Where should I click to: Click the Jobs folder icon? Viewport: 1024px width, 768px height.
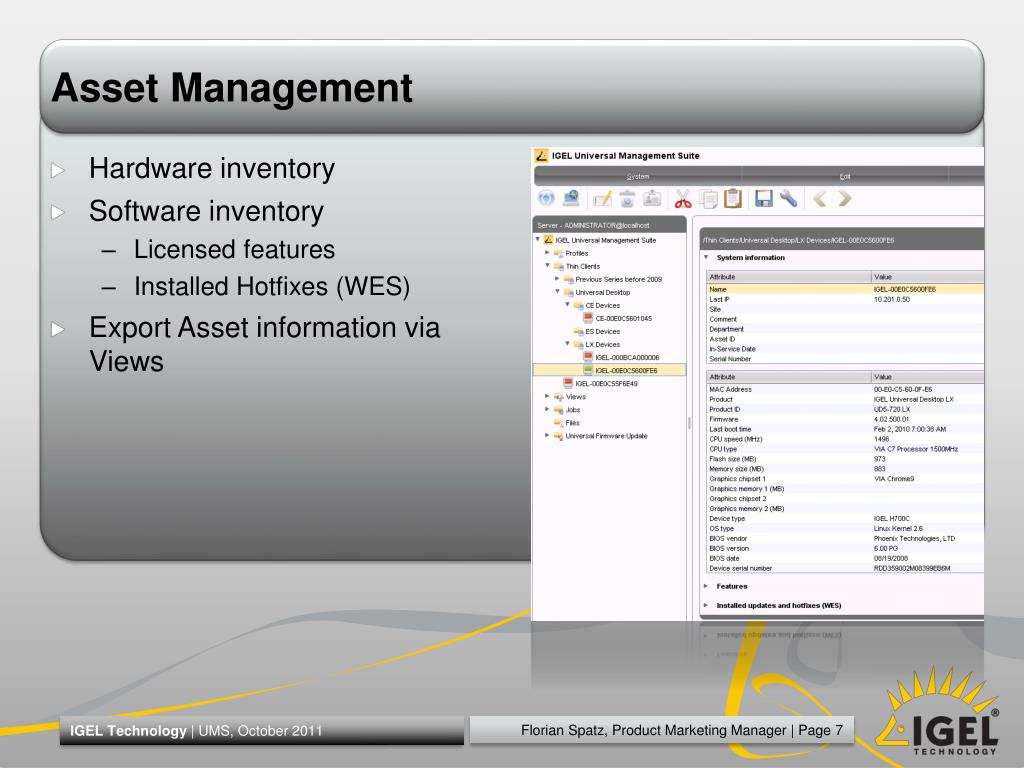tap(558, 409)
